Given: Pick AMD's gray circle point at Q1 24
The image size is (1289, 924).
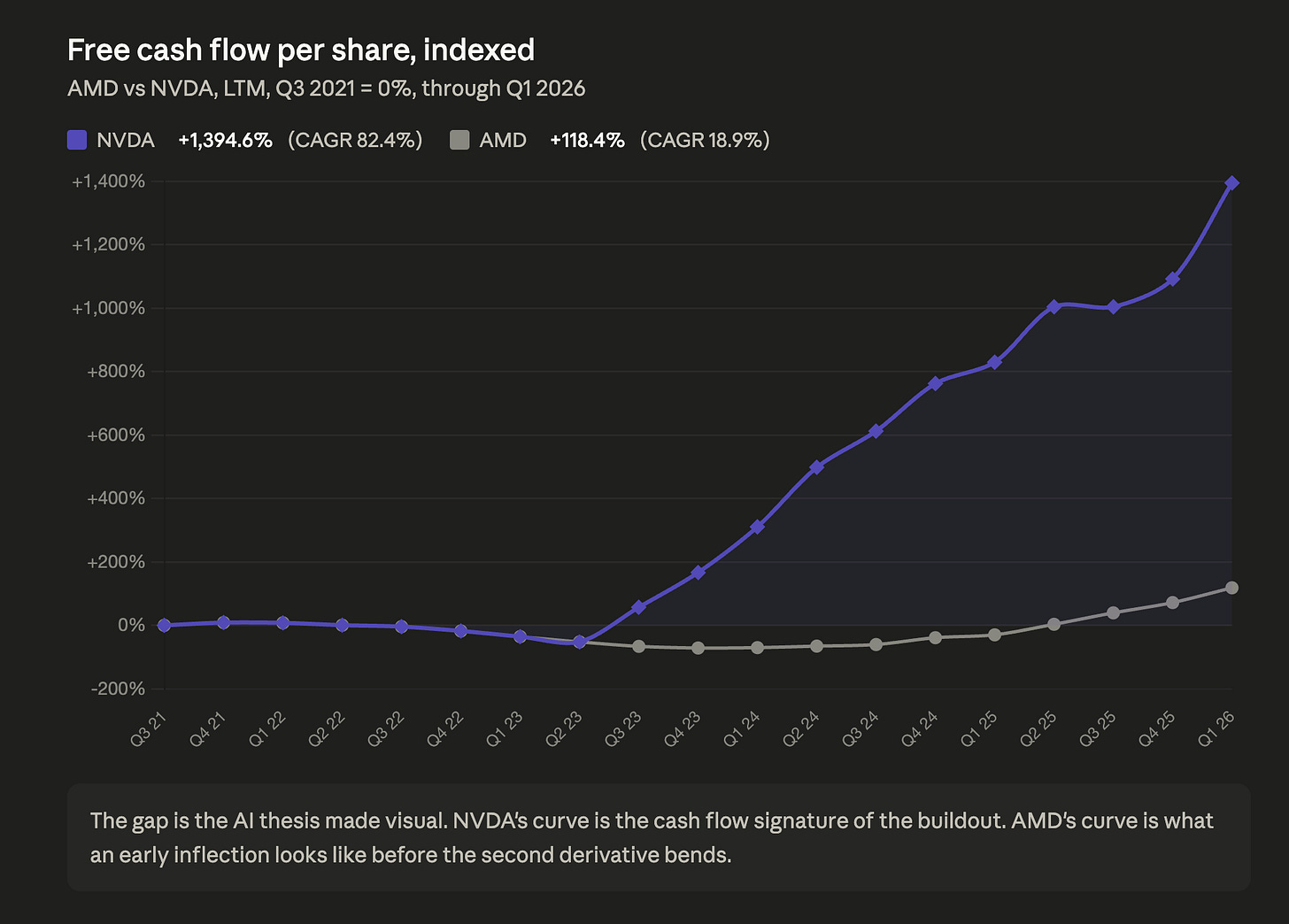Looking at the screenshot, I should coord(758,648).
